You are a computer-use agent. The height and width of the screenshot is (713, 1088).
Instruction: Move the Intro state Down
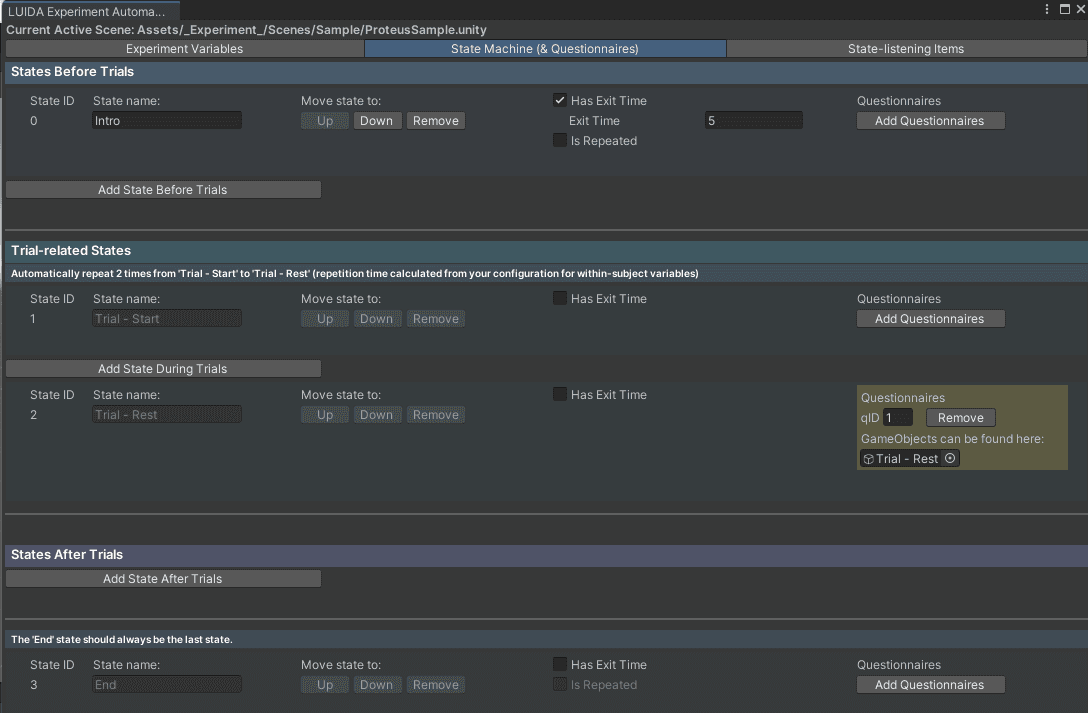point(377,121)
